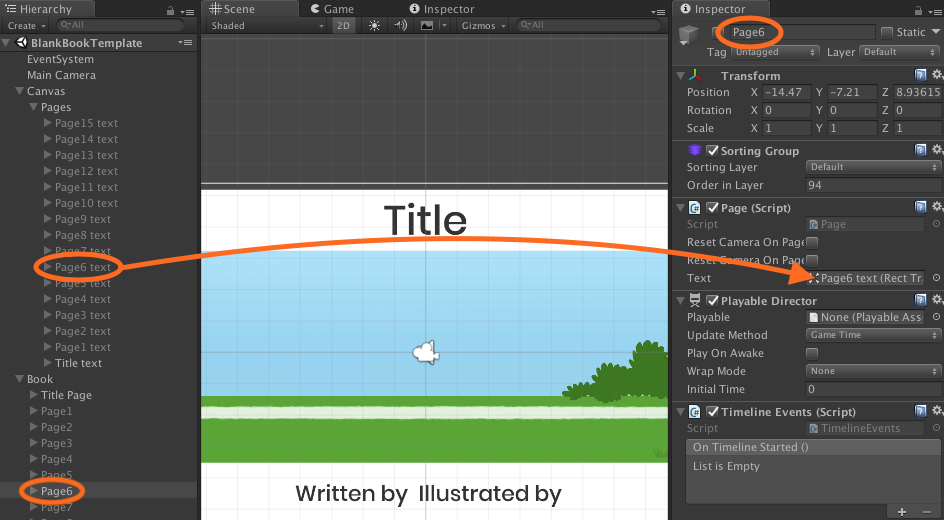
Task: Disable Page Script component checkbox
Action: tap(712, 208)
